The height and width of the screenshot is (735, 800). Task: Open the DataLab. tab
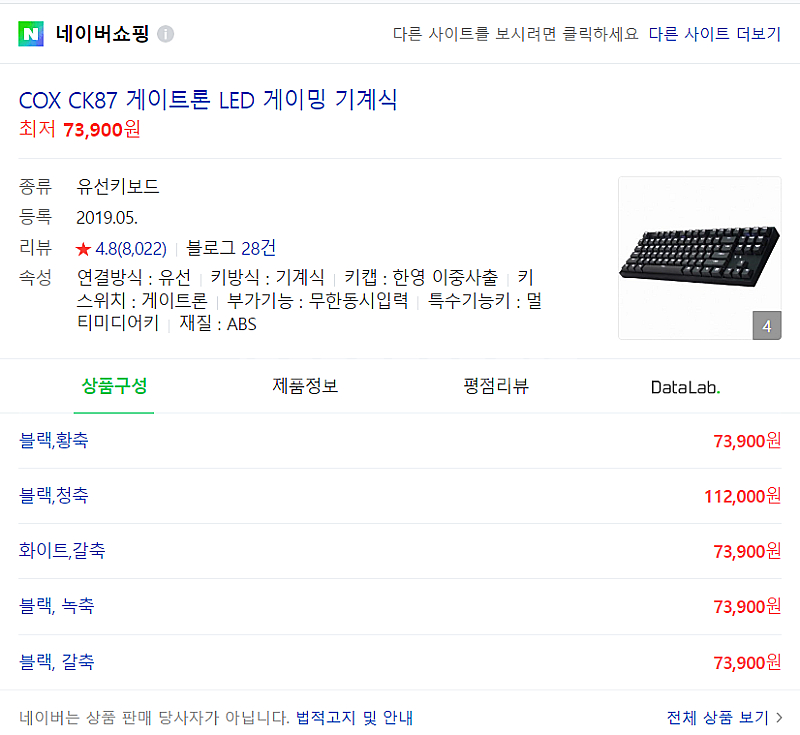click(x=685, y=387)
